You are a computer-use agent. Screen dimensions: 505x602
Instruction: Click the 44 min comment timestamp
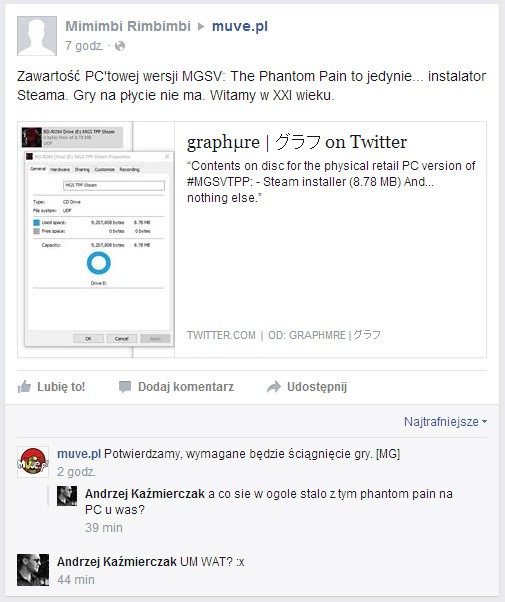pyautogui.click(x=76, y=580)
